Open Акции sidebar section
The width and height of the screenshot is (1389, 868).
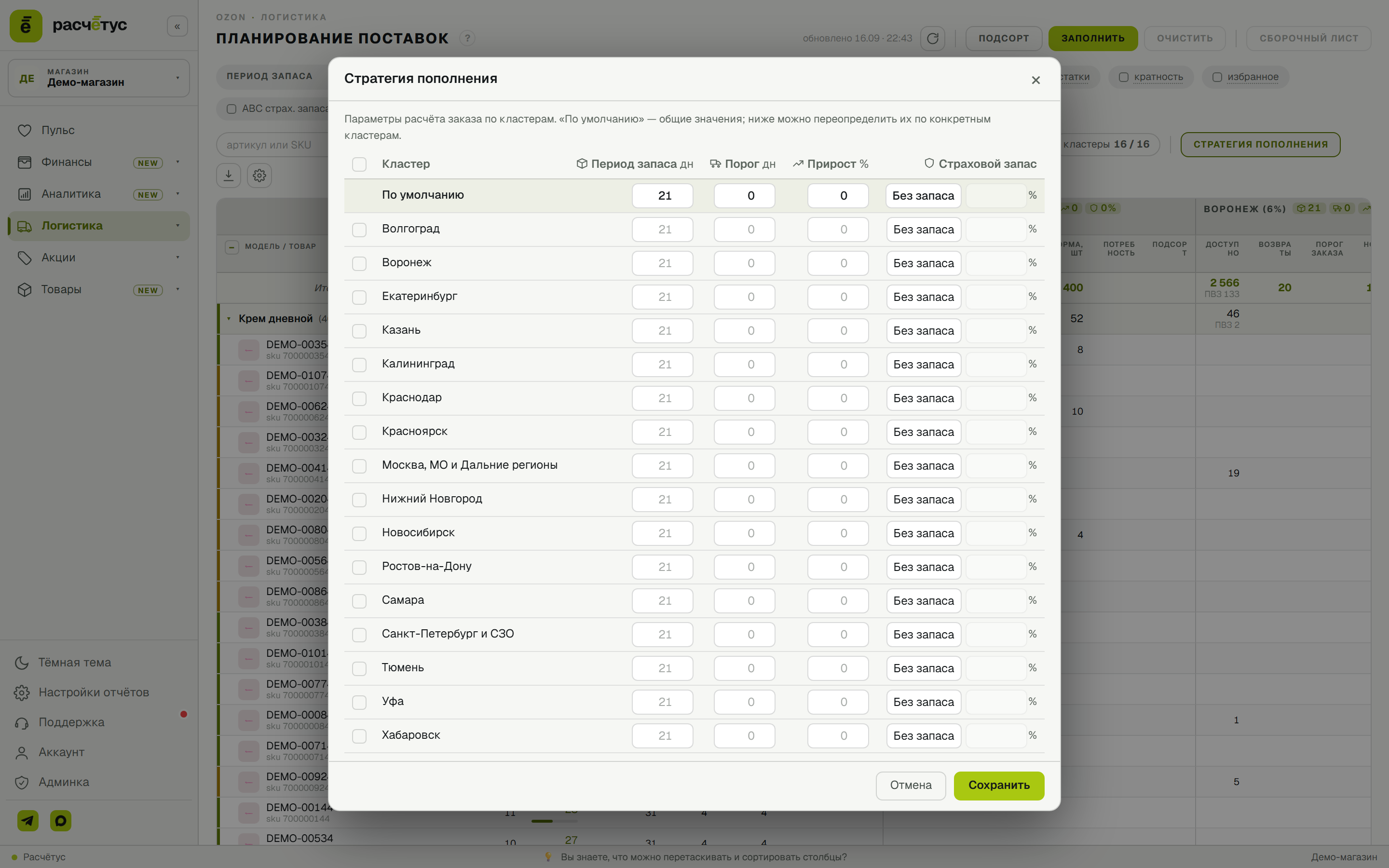coord(99,258)
